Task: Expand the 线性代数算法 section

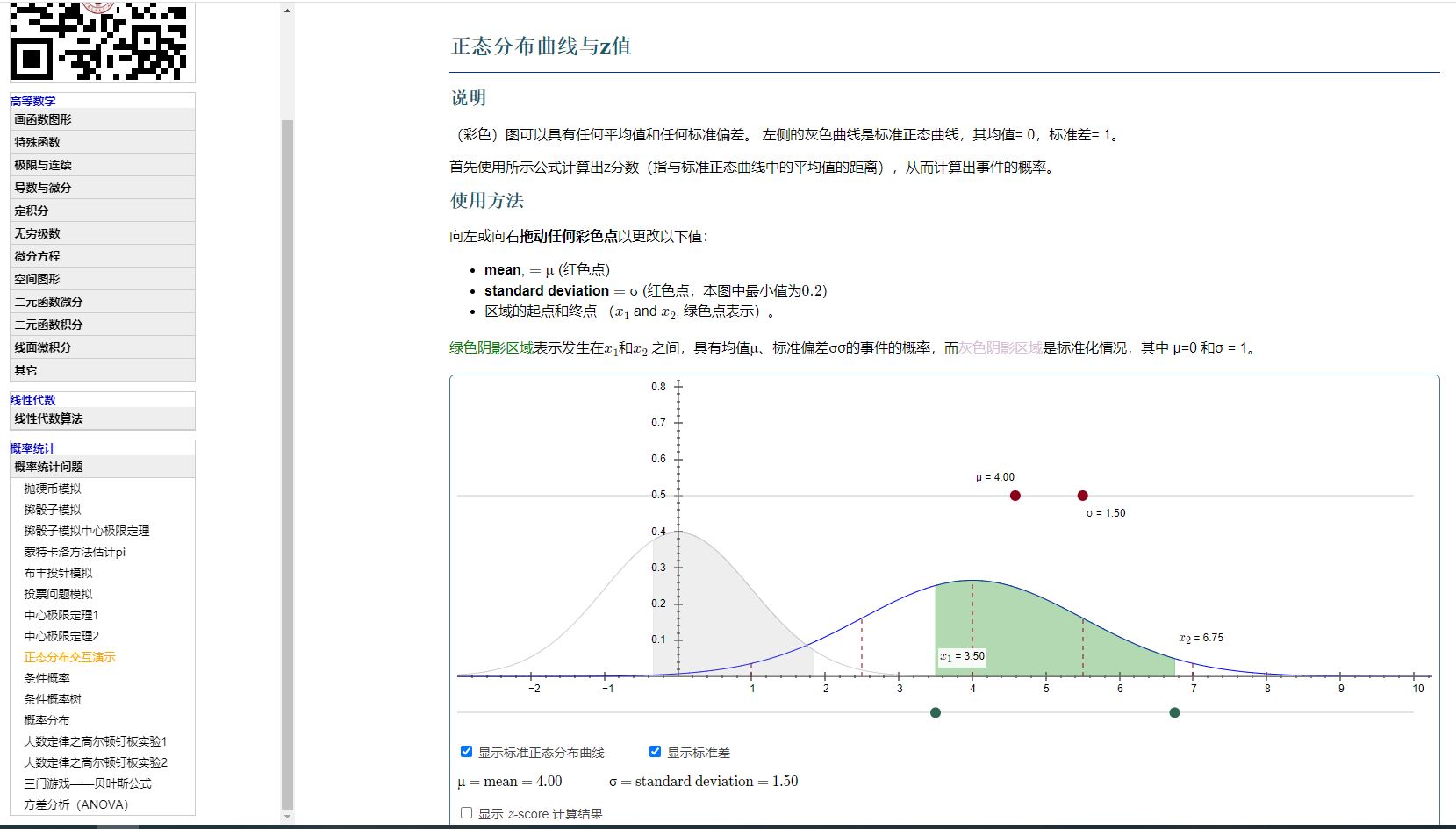Action: [x=48, y=419]
